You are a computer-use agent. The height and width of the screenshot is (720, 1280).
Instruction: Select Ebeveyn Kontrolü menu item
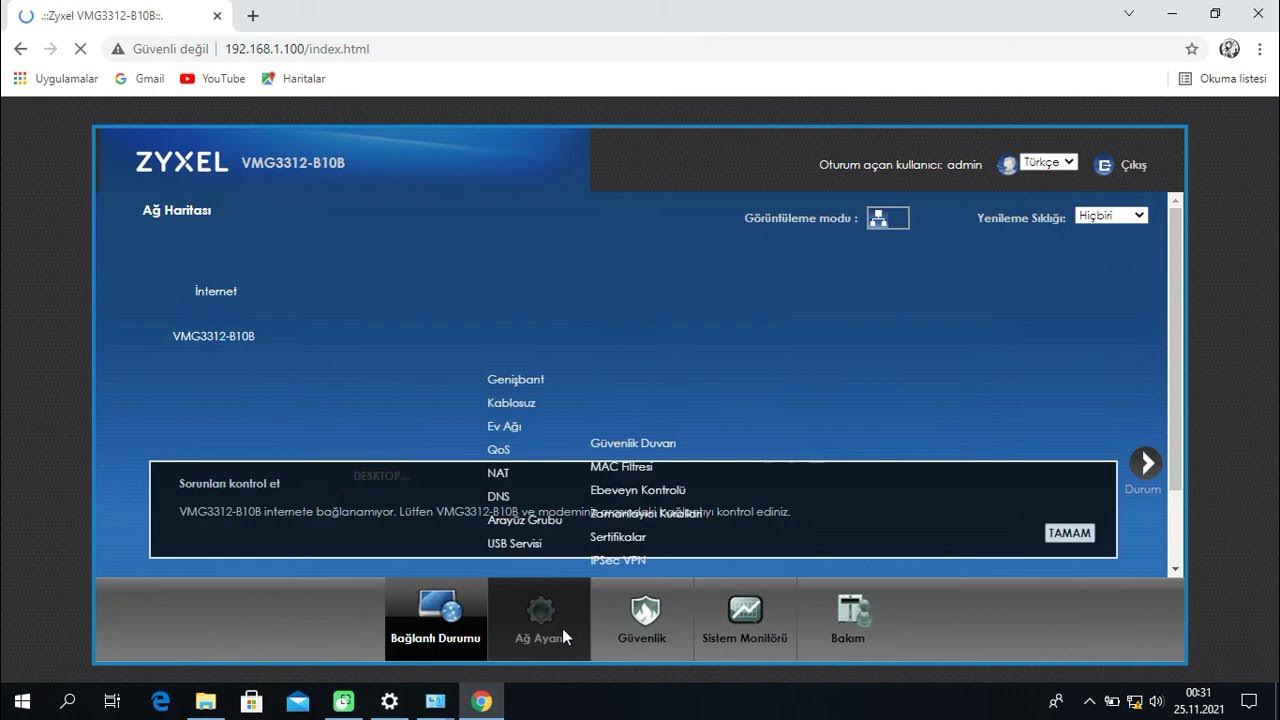point(638,490)
